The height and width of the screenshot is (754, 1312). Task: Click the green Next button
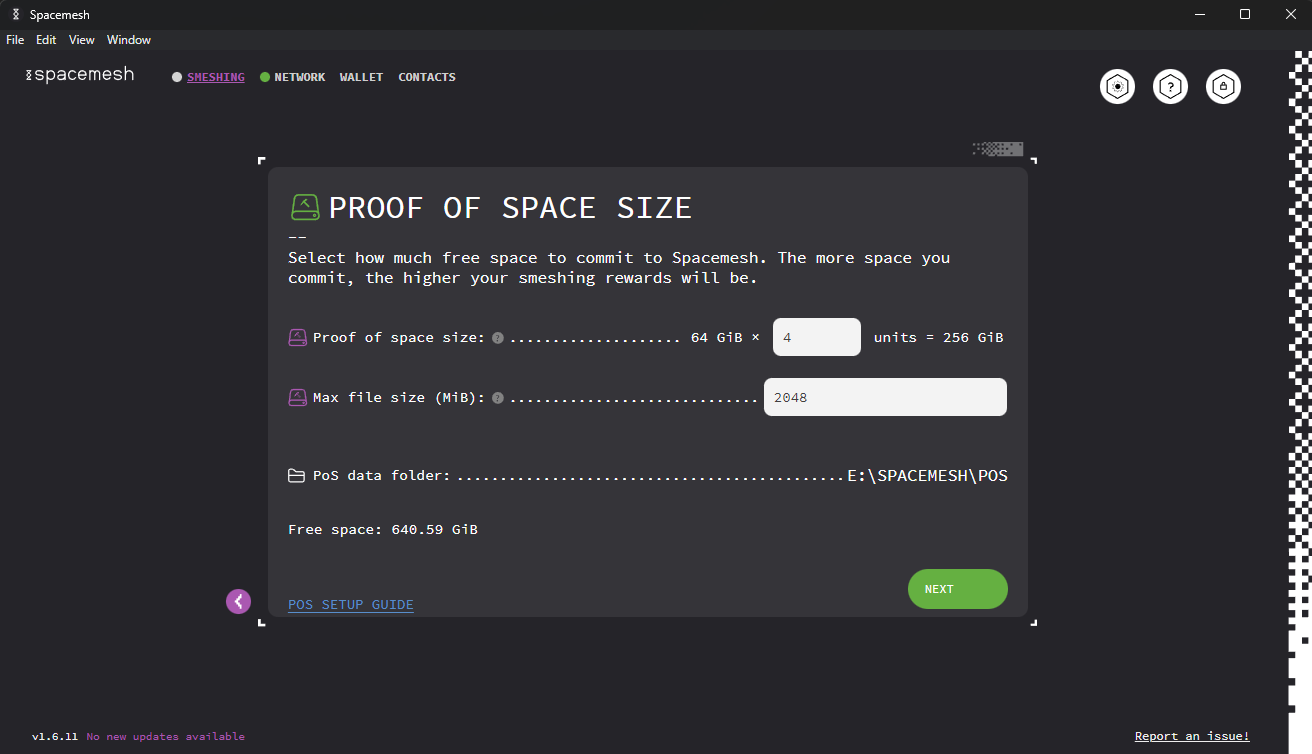coord(958,589)
